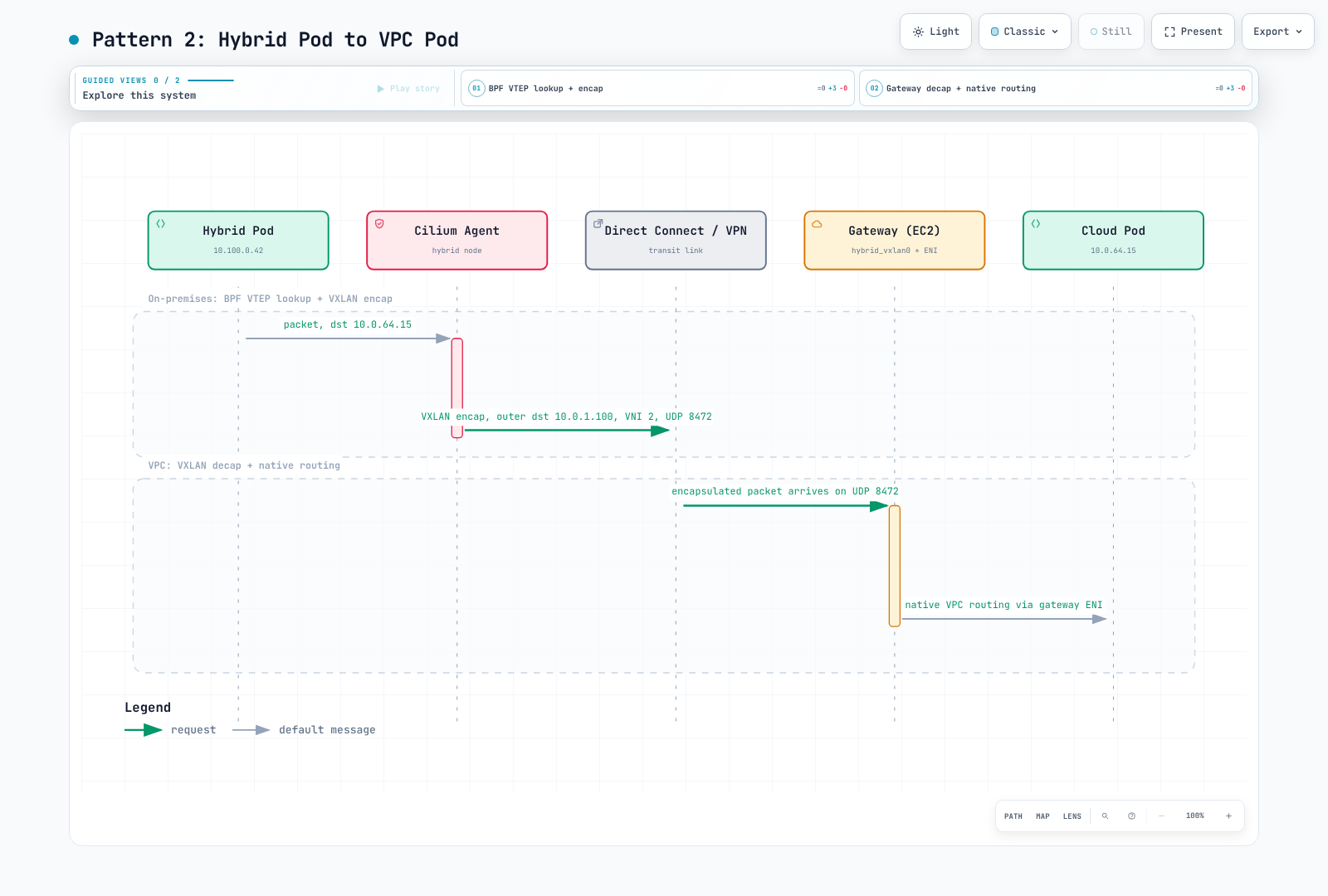The height and width of the screenshot is (896, 1328).
Task: Toggle MAP mode in the bottom toolbar
Action: click(1042, 816)
